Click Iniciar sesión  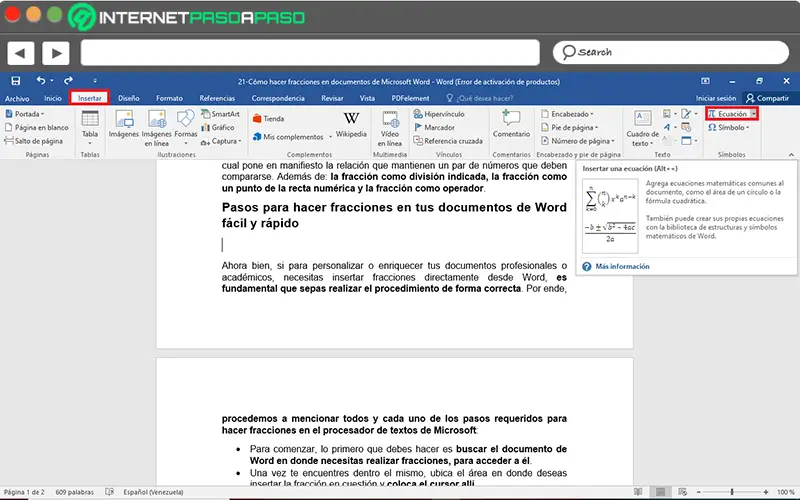point(716,98)
